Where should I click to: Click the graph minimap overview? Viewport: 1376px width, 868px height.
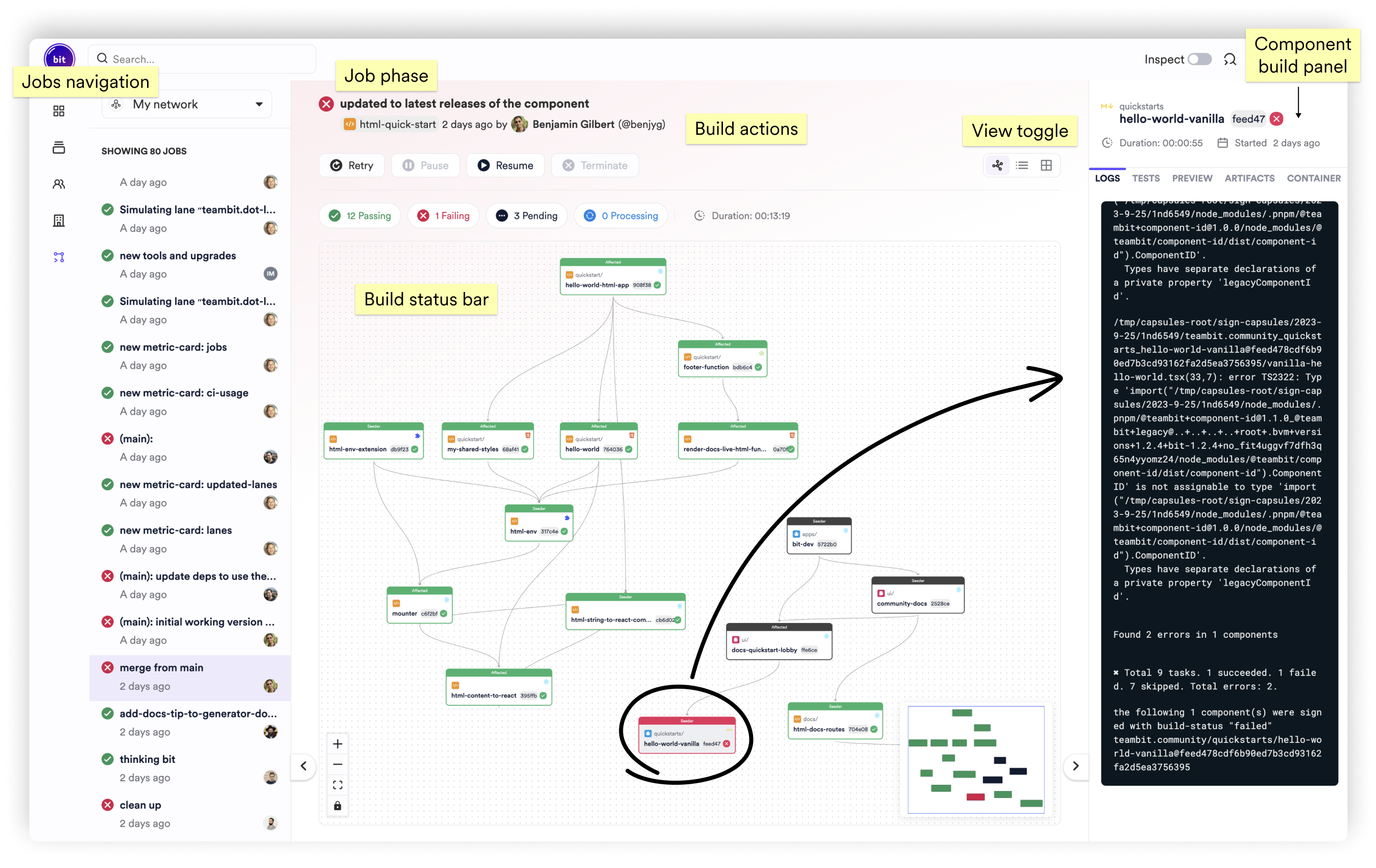click(x=976, y=759)
